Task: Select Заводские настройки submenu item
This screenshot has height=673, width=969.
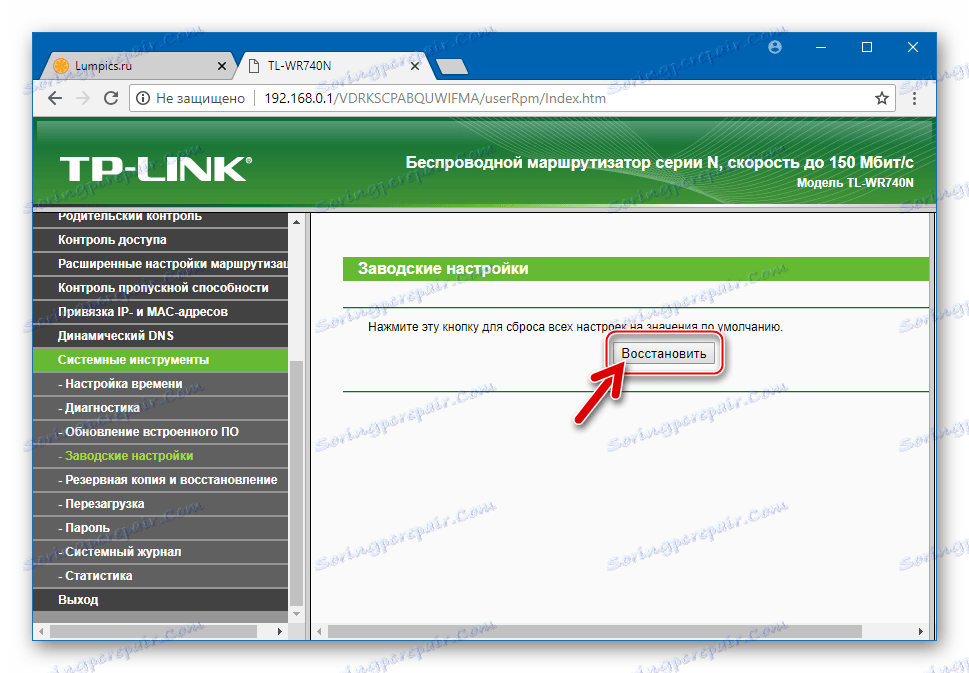Action: tap(161, 456)
